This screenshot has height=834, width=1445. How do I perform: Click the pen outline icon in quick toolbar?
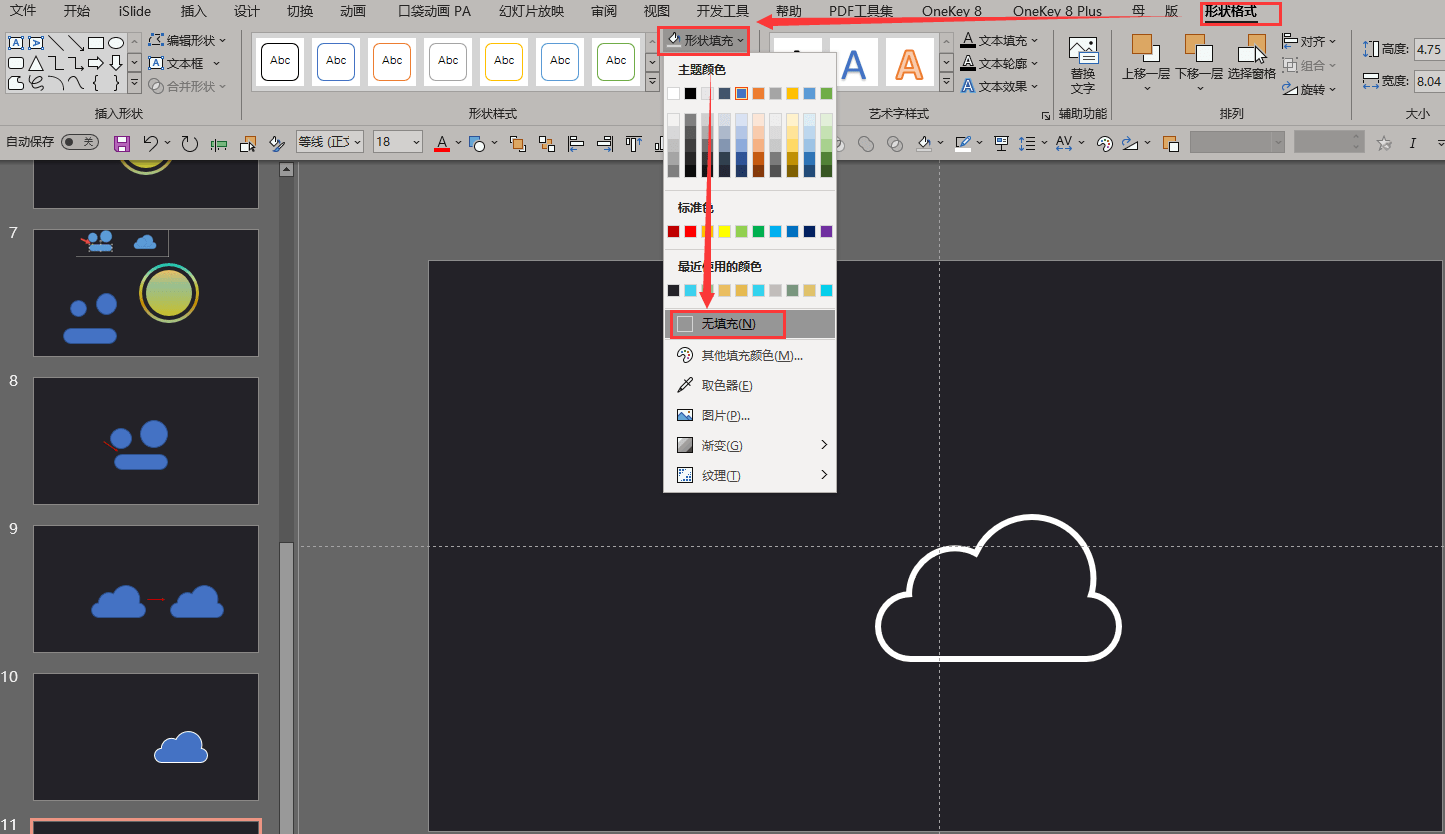[x=963, y=143]
